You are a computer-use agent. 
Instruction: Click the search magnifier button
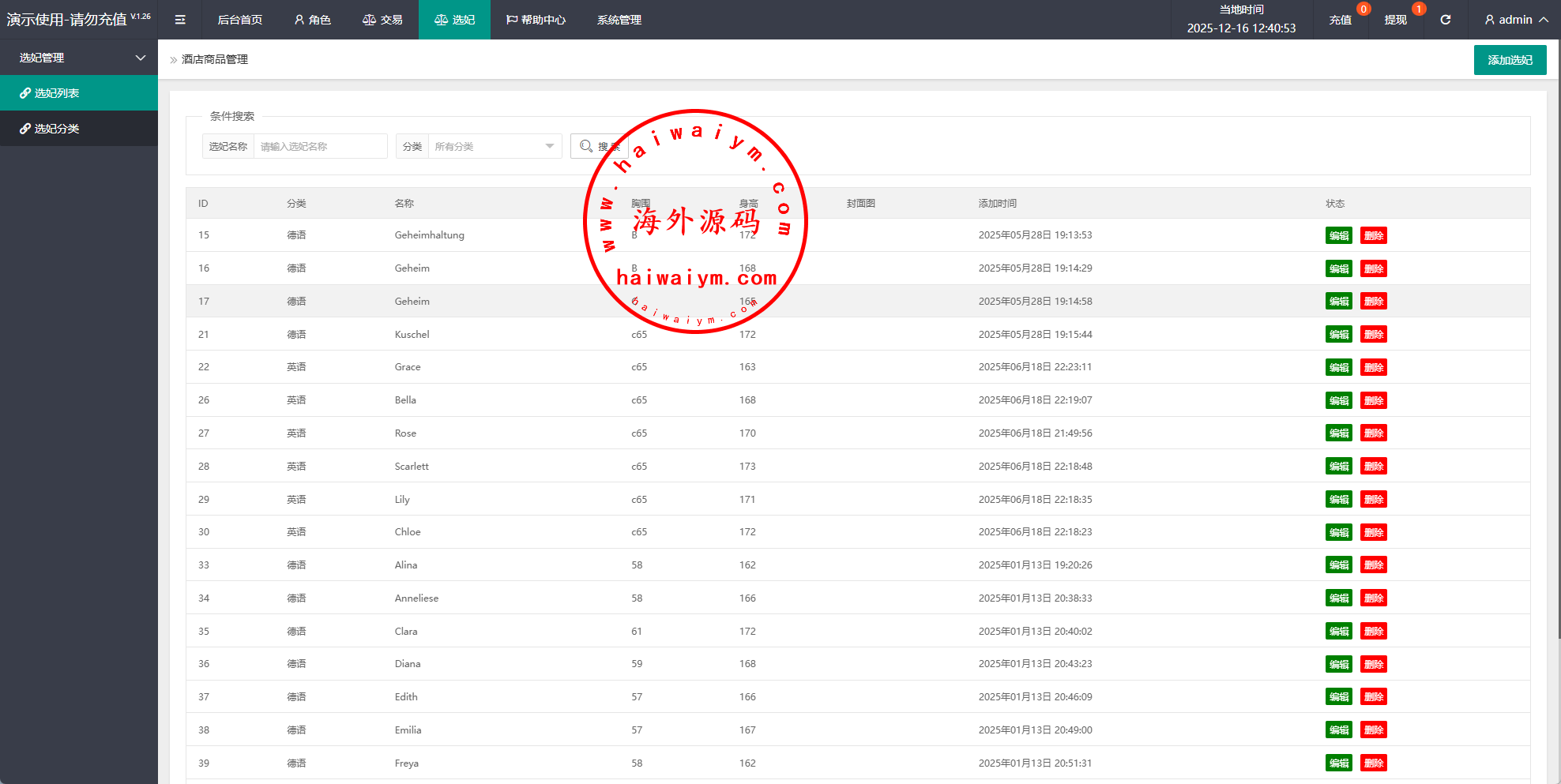tap(598, 146)
